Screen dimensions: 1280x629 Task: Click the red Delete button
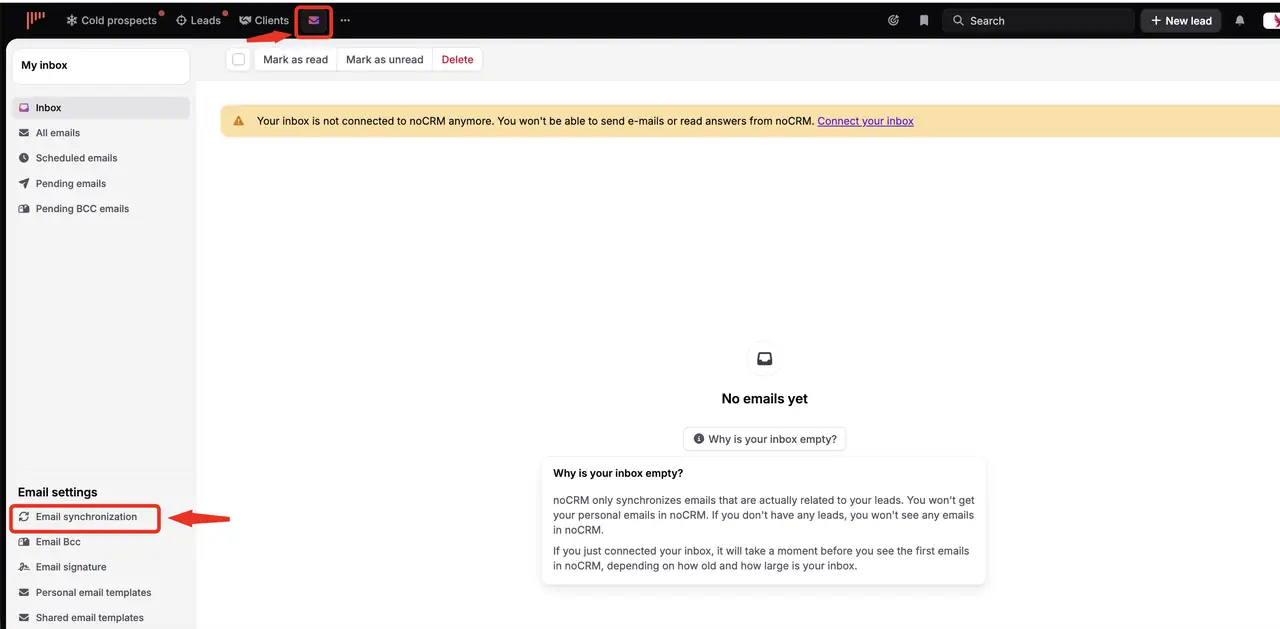pyautogui.click(x=457, y=60)
